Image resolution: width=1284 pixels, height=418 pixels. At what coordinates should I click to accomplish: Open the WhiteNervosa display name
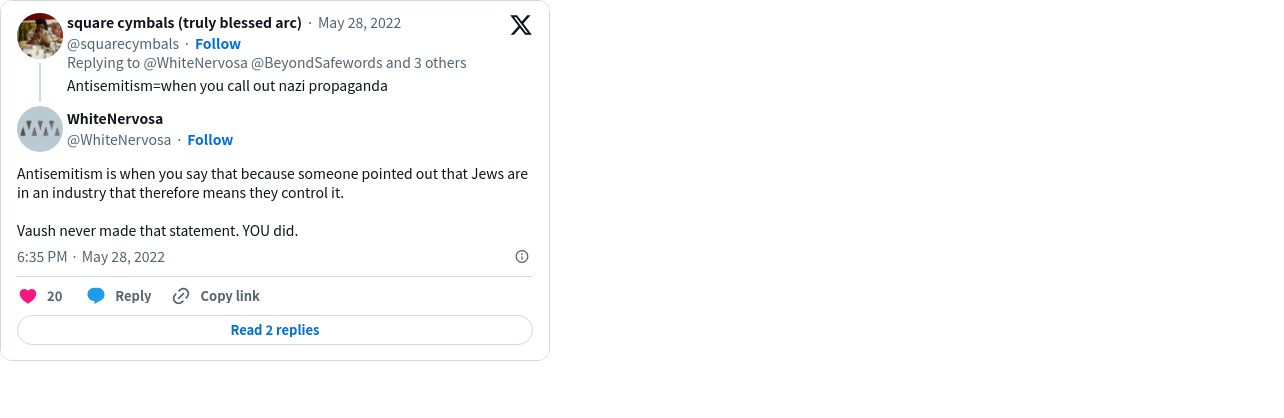click(x=115, y=119)
